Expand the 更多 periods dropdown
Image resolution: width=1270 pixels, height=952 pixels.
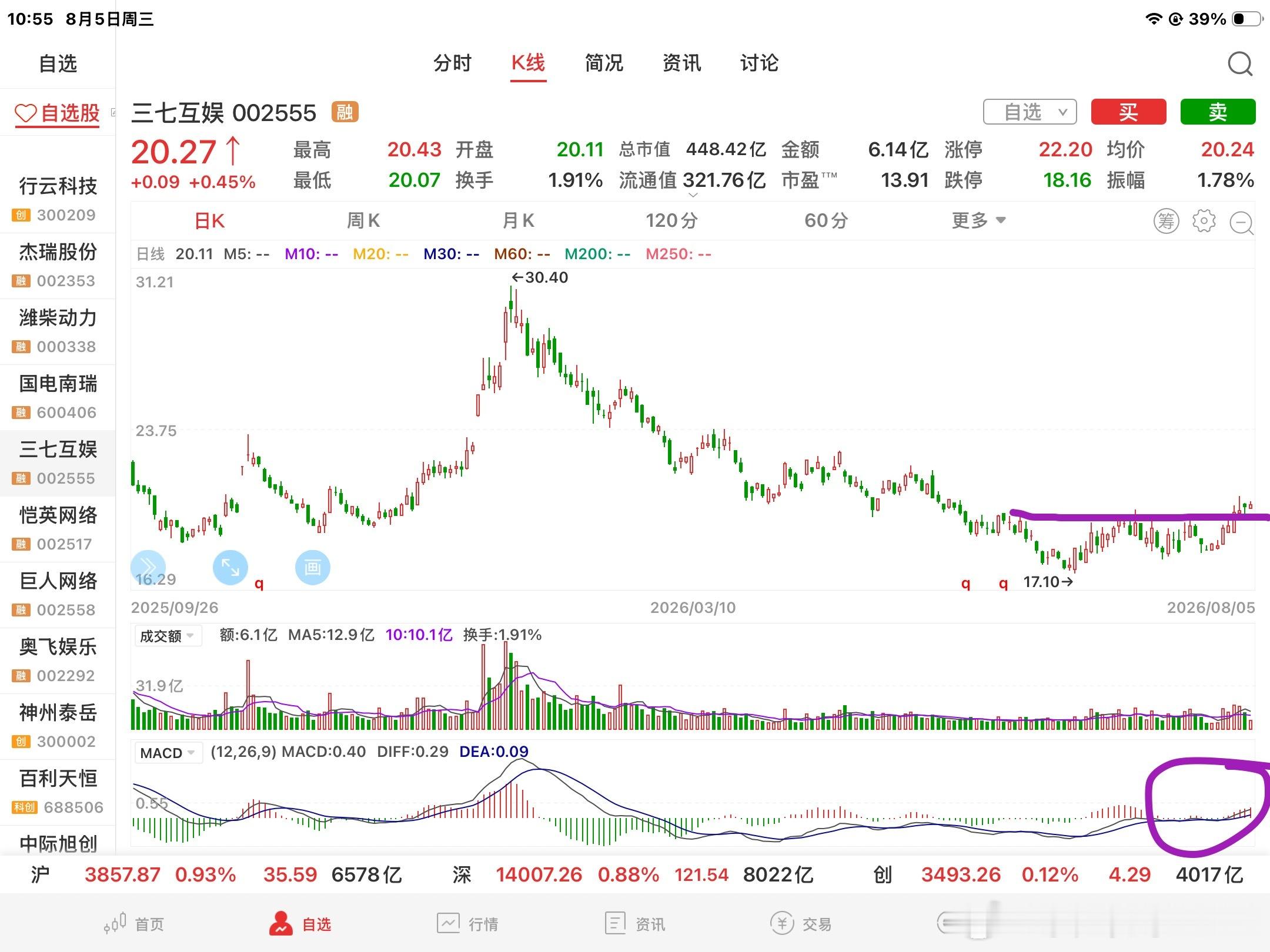979,221
